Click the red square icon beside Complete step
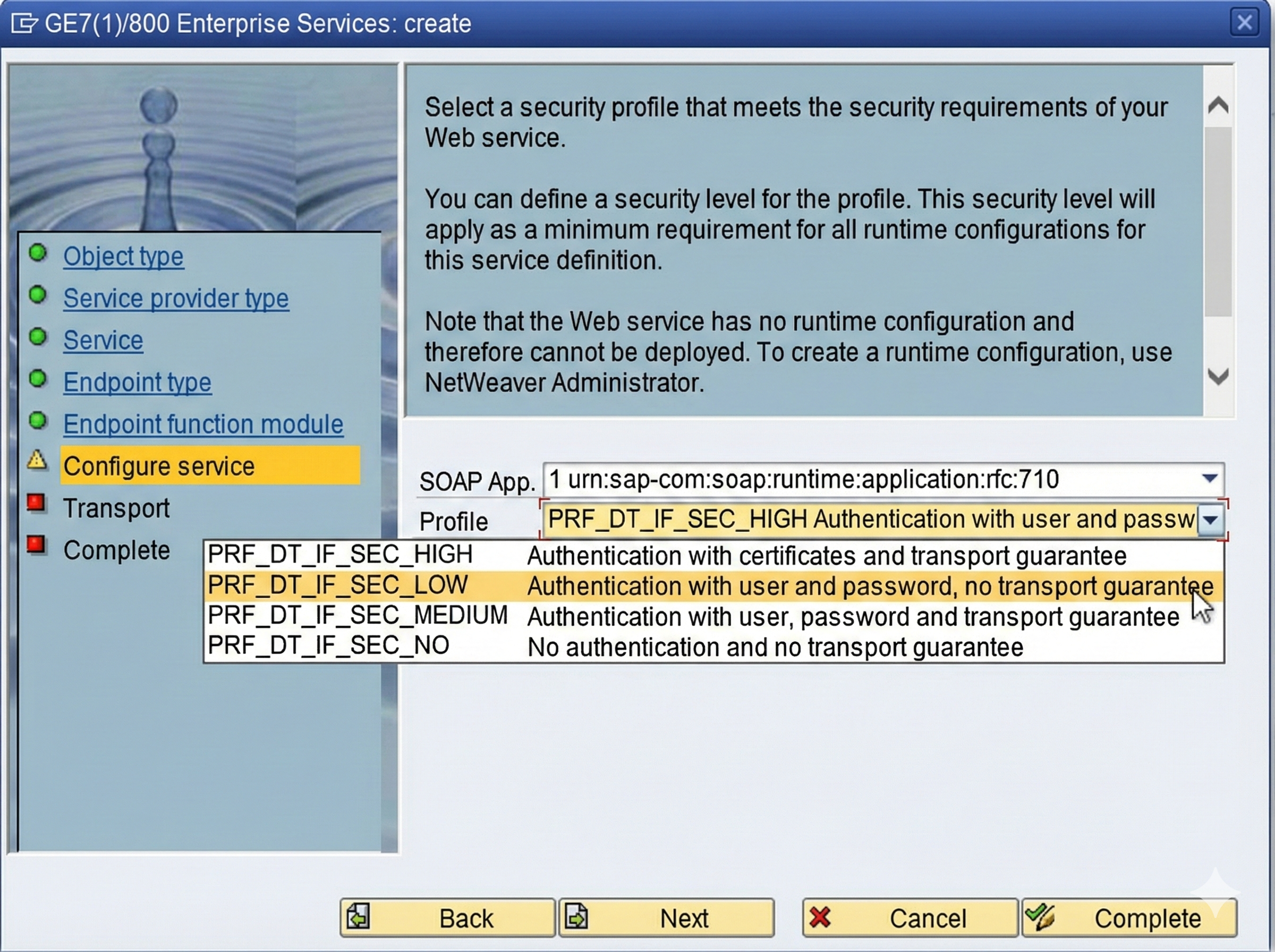This screenshot has width=1275, height=952. click(x=36, y=545)
